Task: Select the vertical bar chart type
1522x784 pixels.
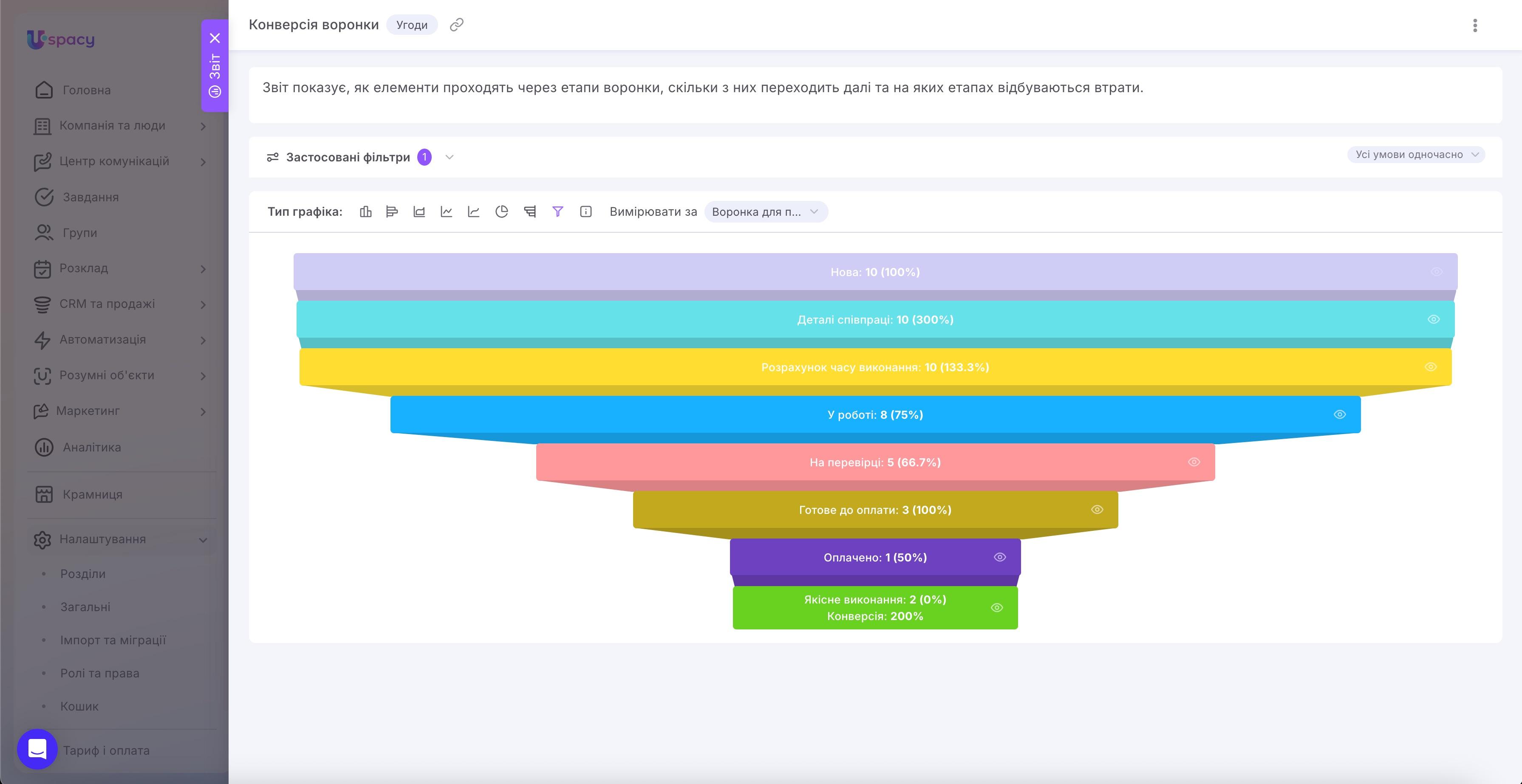Action: pyautogui.click(x=366, y=212)
